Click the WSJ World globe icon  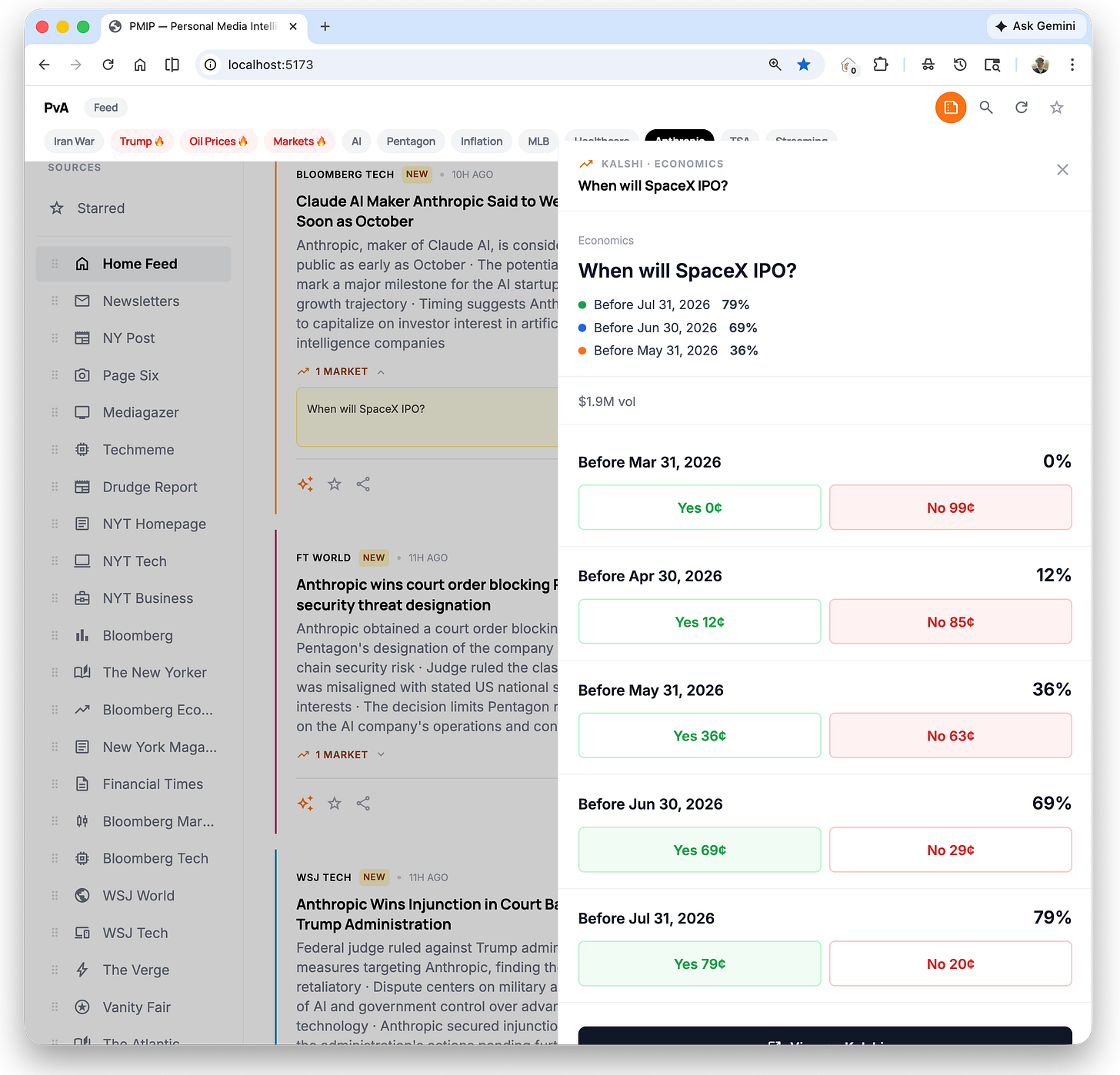point(82,896)
